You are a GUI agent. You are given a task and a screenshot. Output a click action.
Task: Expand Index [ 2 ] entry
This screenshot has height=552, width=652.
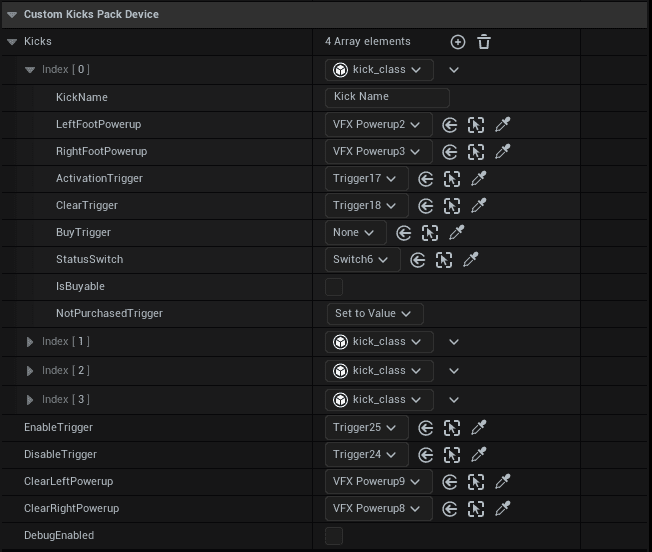[x=30, y=371]
